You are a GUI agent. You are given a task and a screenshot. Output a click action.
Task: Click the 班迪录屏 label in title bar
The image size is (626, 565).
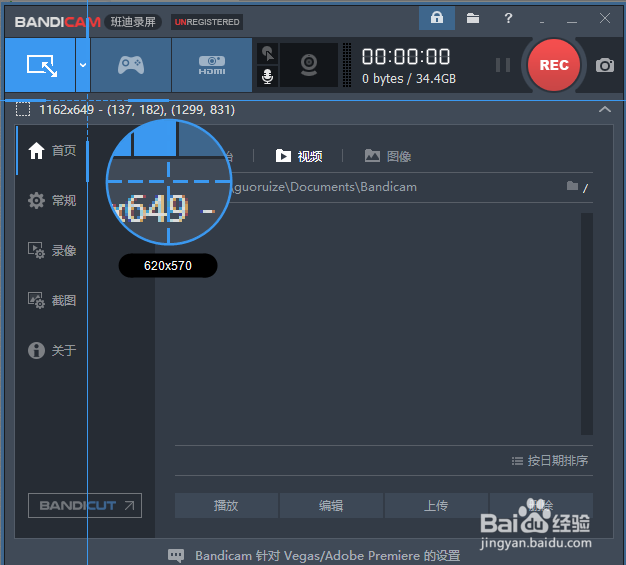(133, 22)
